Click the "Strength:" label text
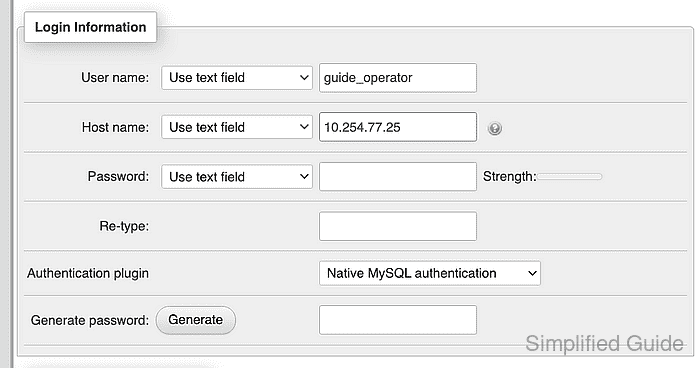Screen dimensions: 700x368 tap(509, 176)
